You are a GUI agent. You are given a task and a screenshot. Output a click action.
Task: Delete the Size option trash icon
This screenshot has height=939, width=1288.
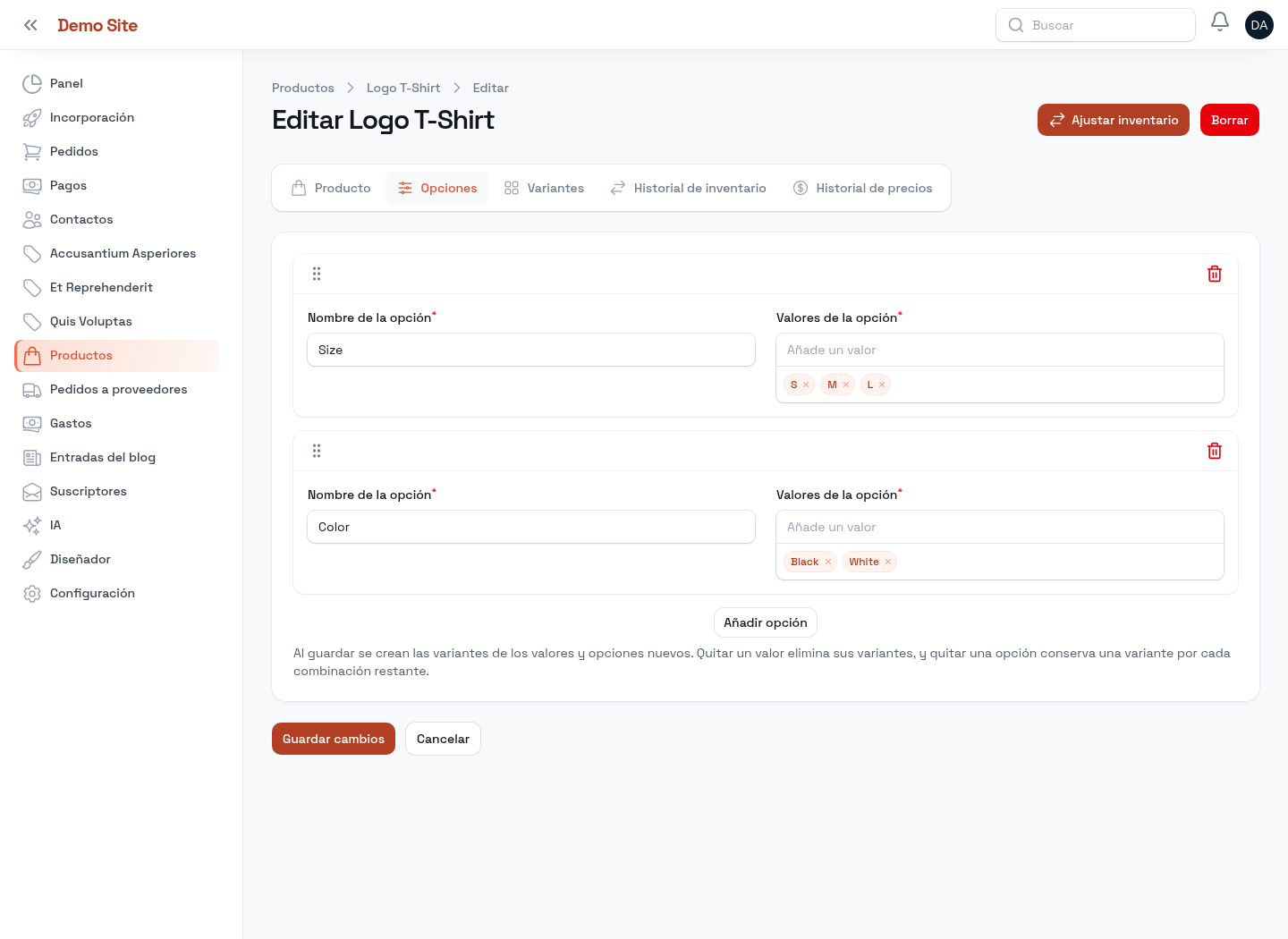(x=1215, y=274)
